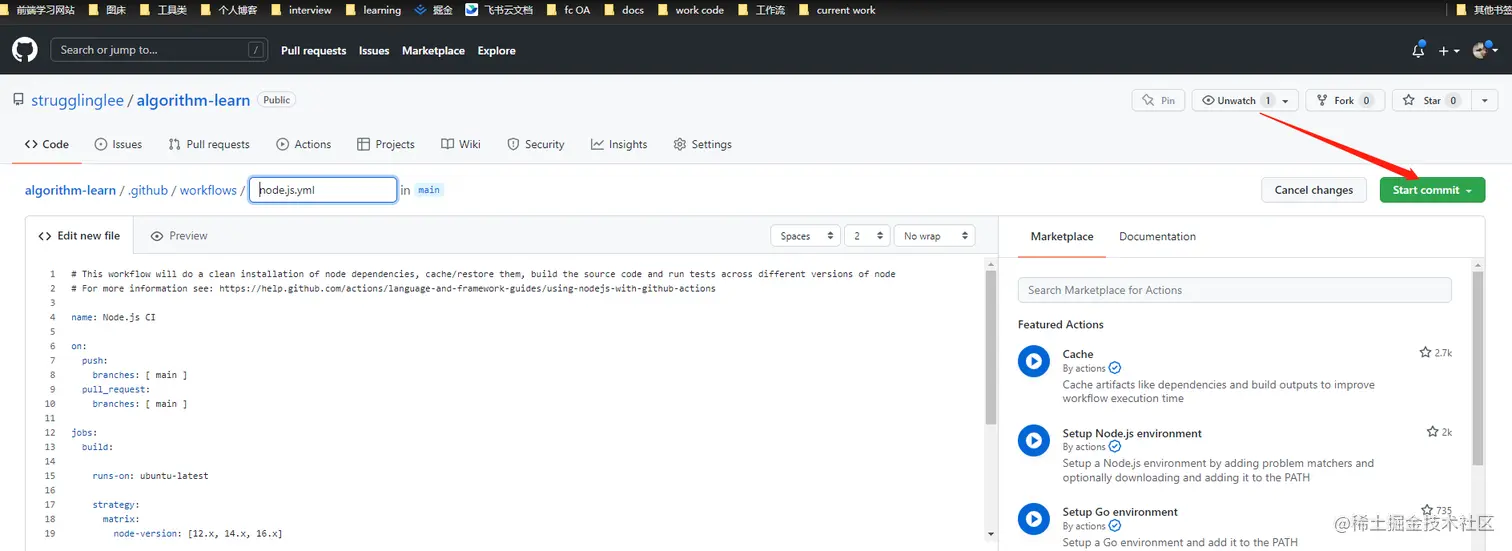Viewport: 1512px width, 551px height.
Task: Go to workflows folder breadcrumb
Action: click(208, 190)
